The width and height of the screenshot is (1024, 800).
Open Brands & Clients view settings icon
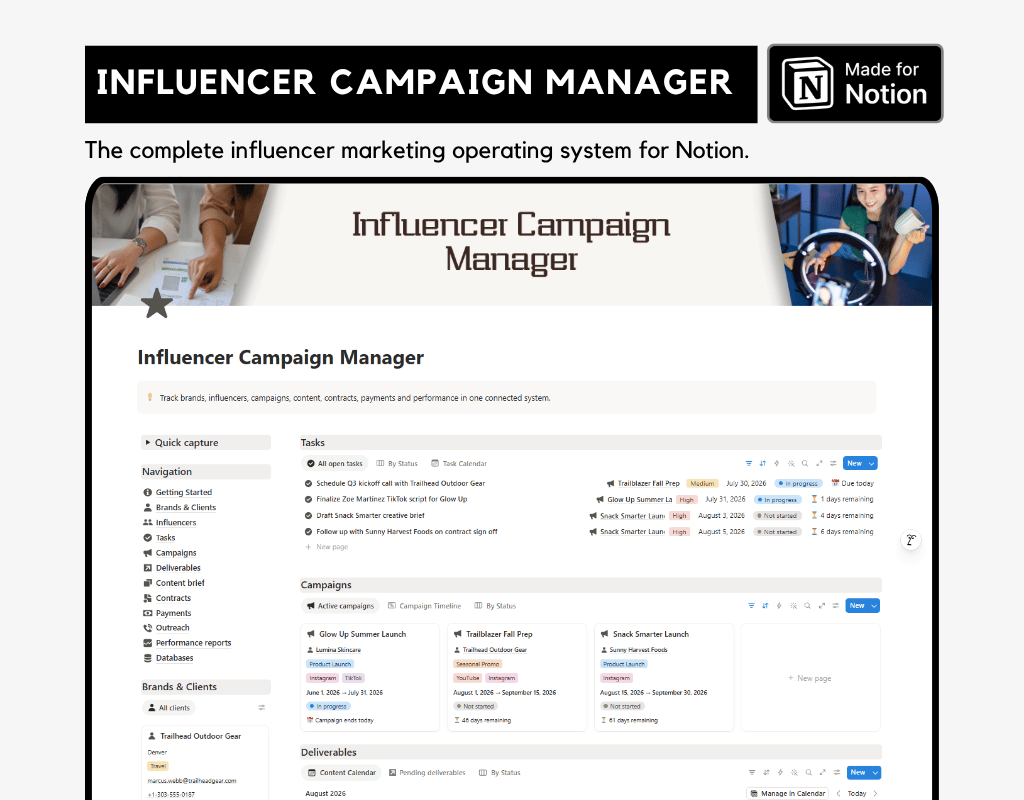262,708
